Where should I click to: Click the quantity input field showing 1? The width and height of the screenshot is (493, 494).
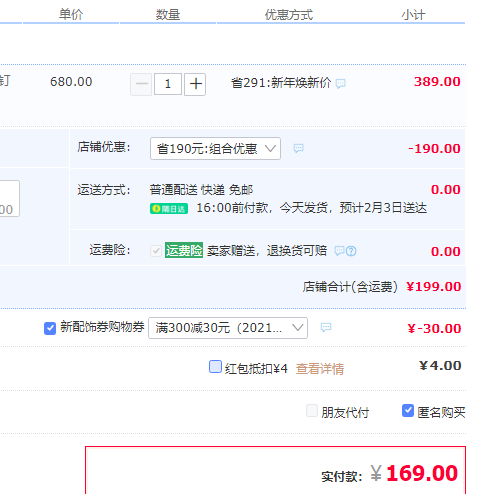pos(168,84)
